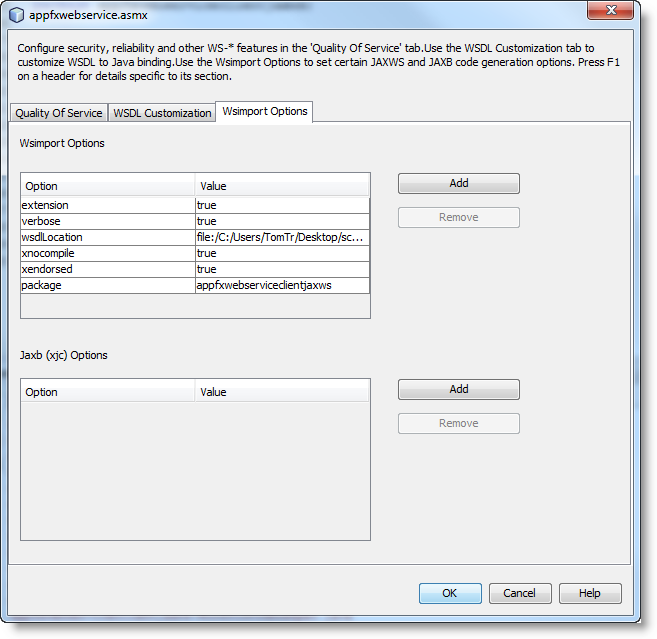
Task: Switch to the Quality Of Service tab
Action: (x=58, y=113)
